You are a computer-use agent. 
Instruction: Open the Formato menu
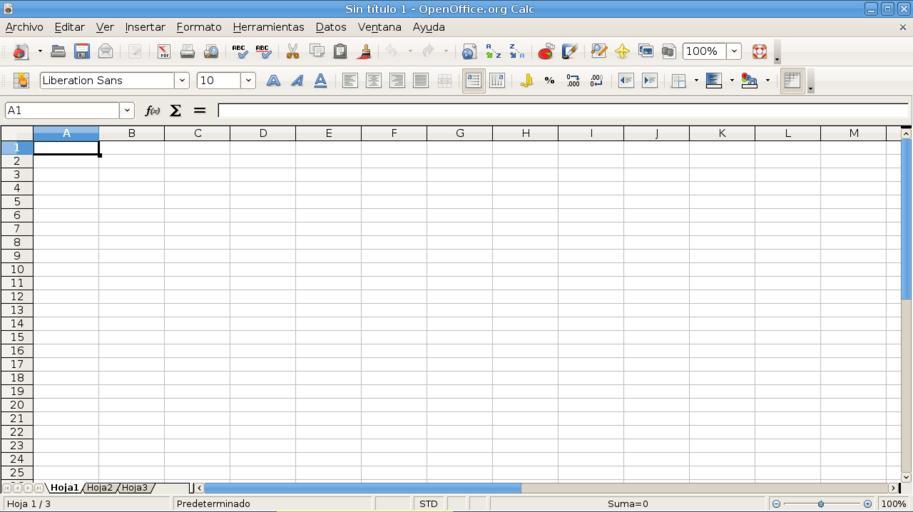pyautogui.click(x=198, y=27)
